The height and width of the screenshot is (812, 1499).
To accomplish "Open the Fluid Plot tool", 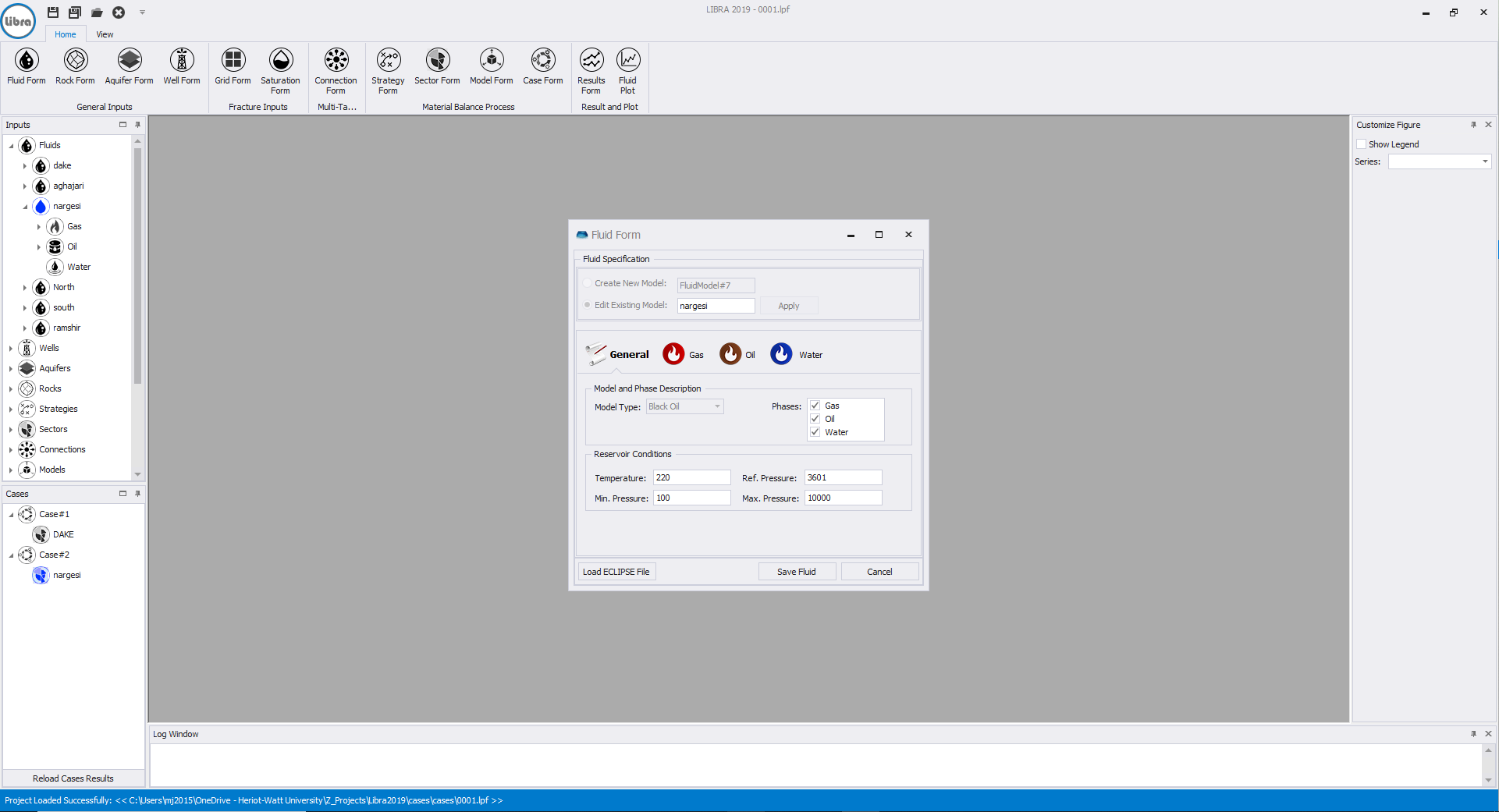I will pos(628,66).
